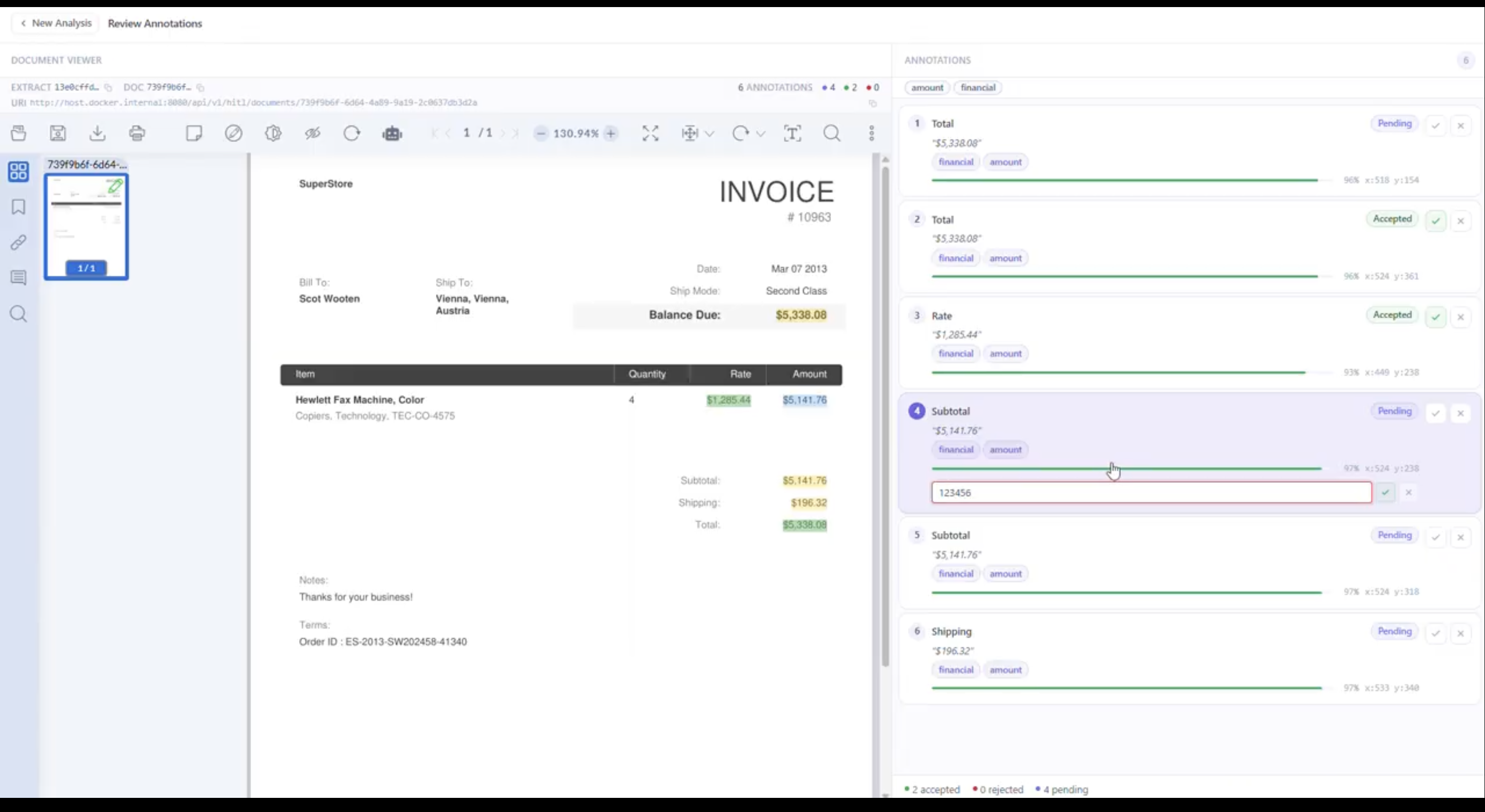
Task: Save the document using the floppy disk icon
Action: pyautogui.click(x=58, y=133)
